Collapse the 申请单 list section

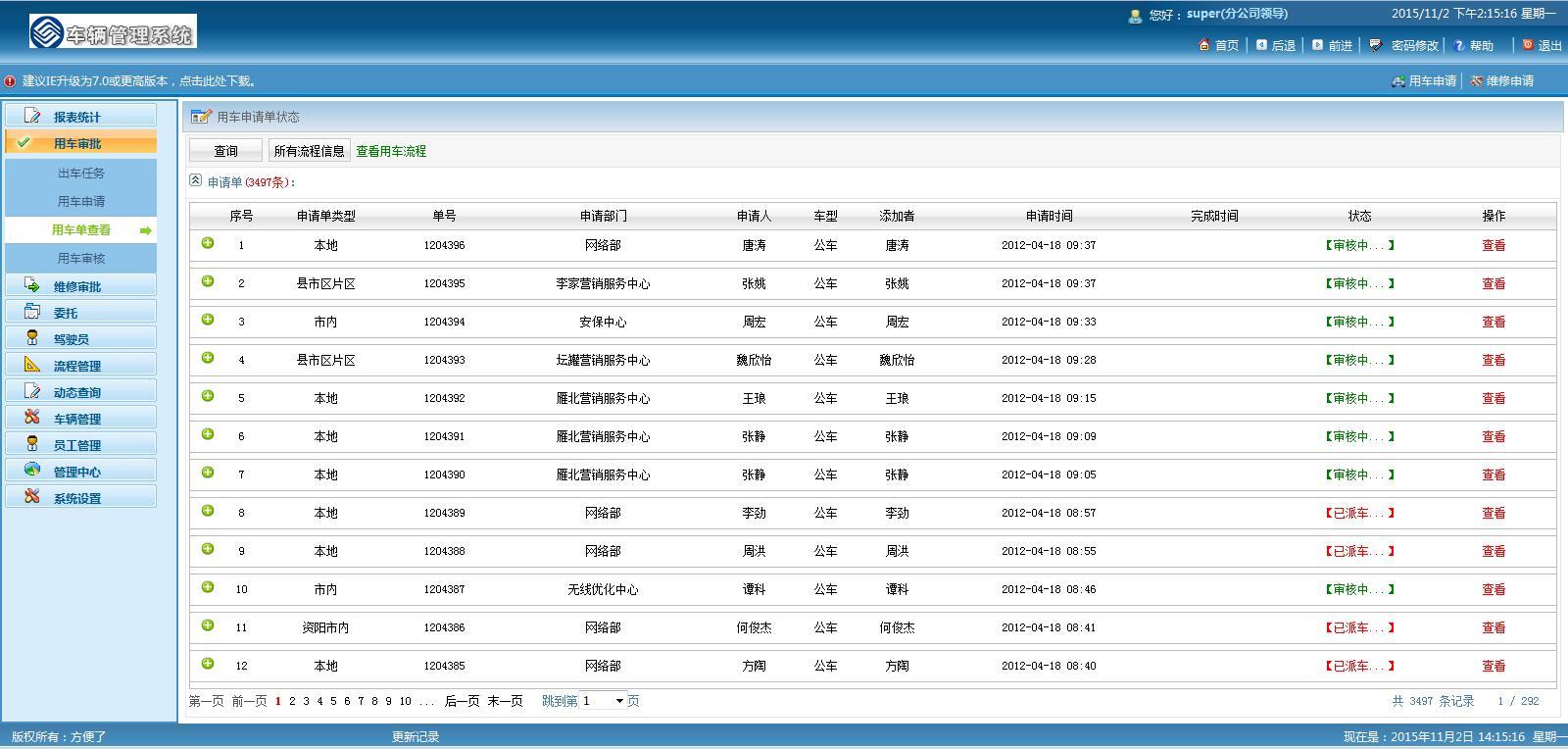click(196, 180)
